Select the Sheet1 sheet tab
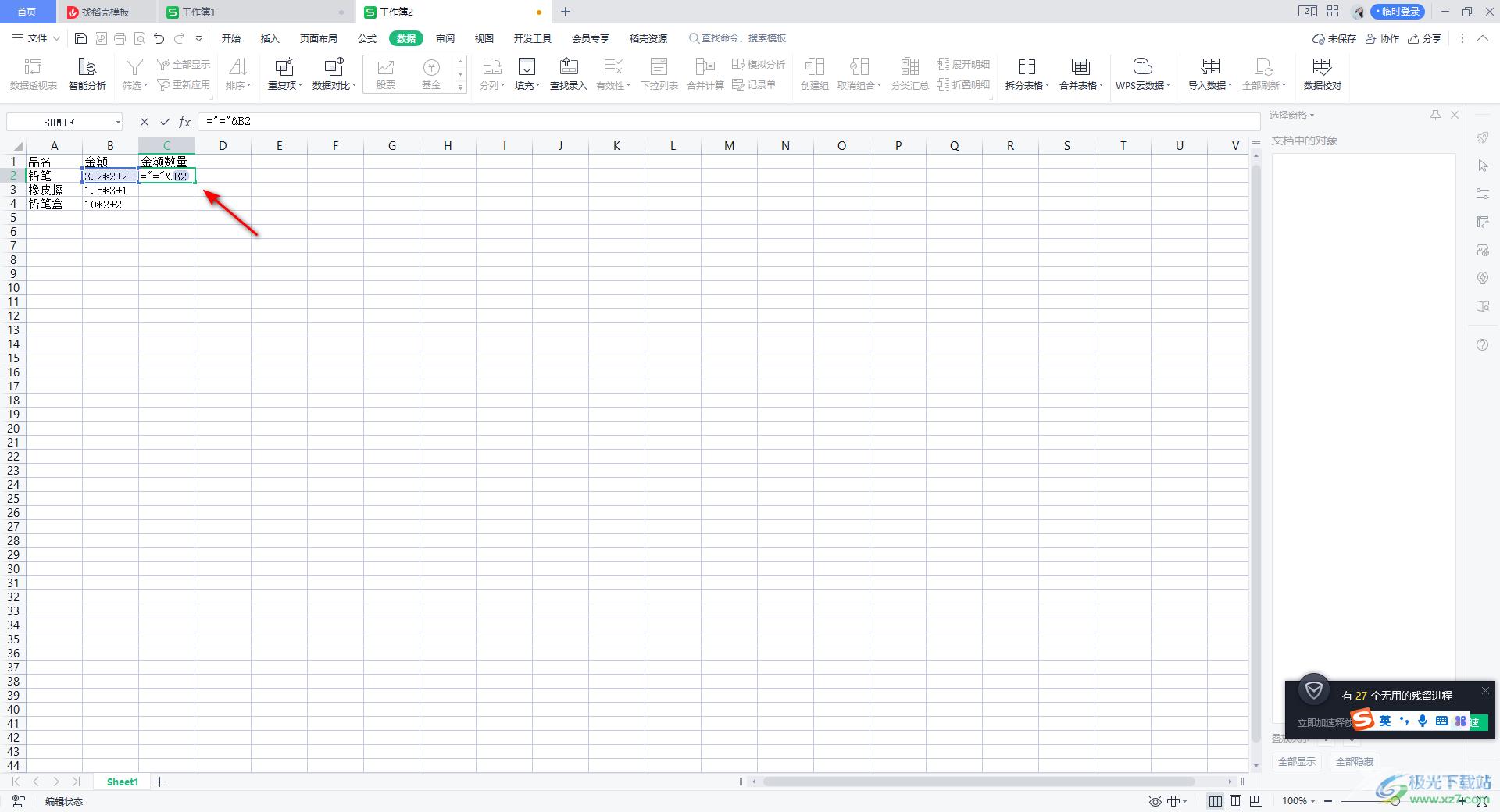The image size is (1500, 812). 123,782
